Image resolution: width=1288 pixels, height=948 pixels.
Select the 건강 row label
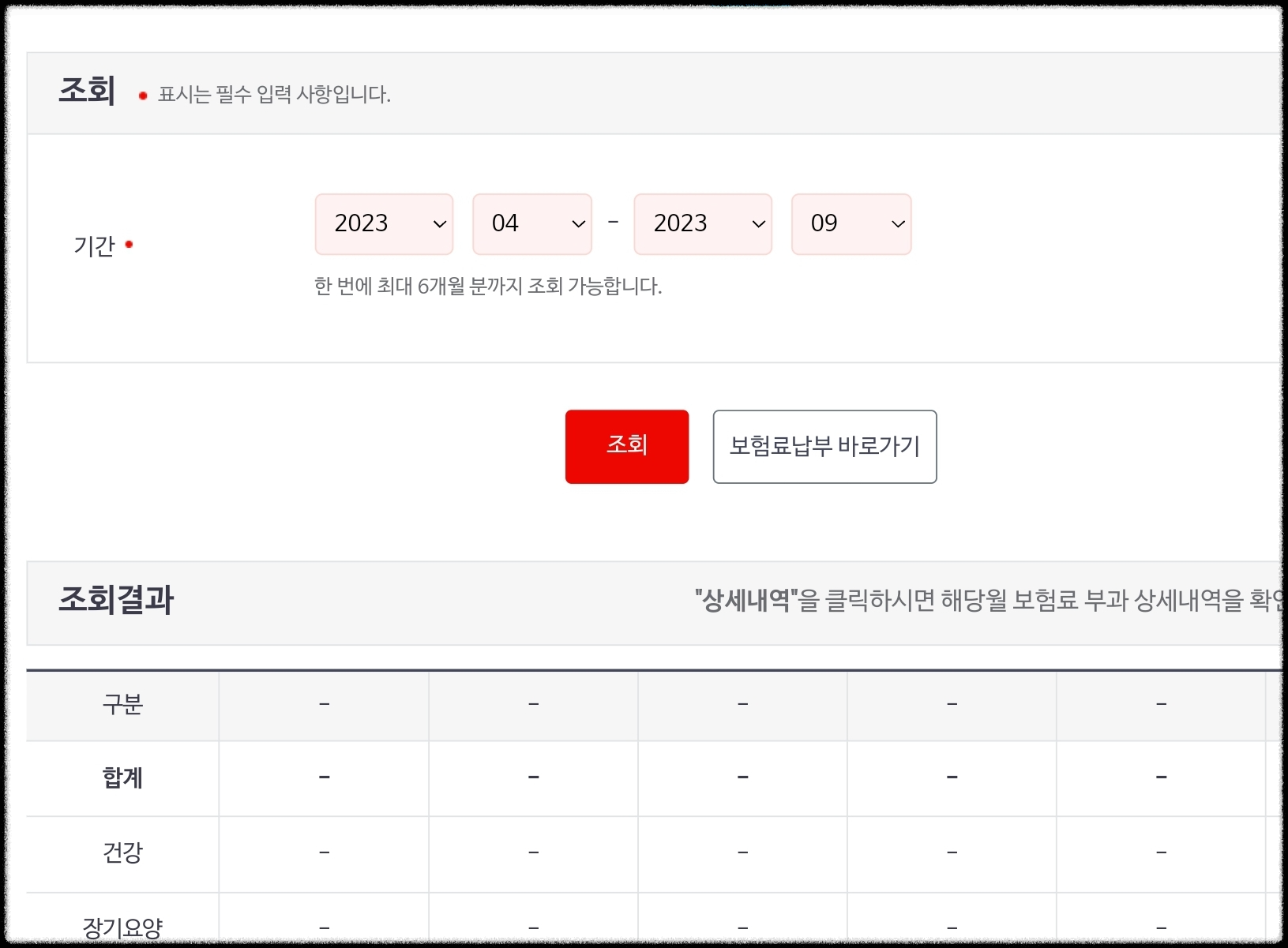click(122, 853)
